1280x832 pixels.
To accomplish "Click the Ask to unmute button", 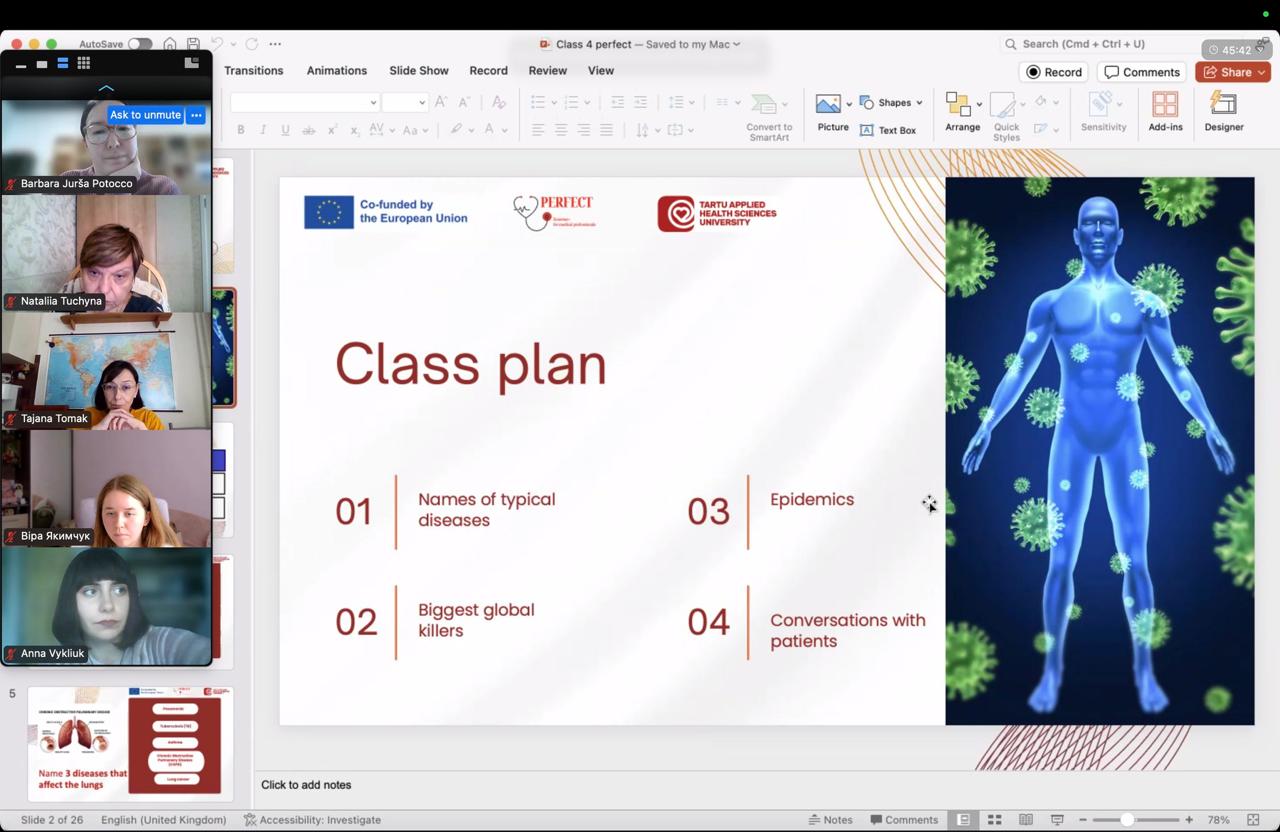I will click(x=145, y=115).
